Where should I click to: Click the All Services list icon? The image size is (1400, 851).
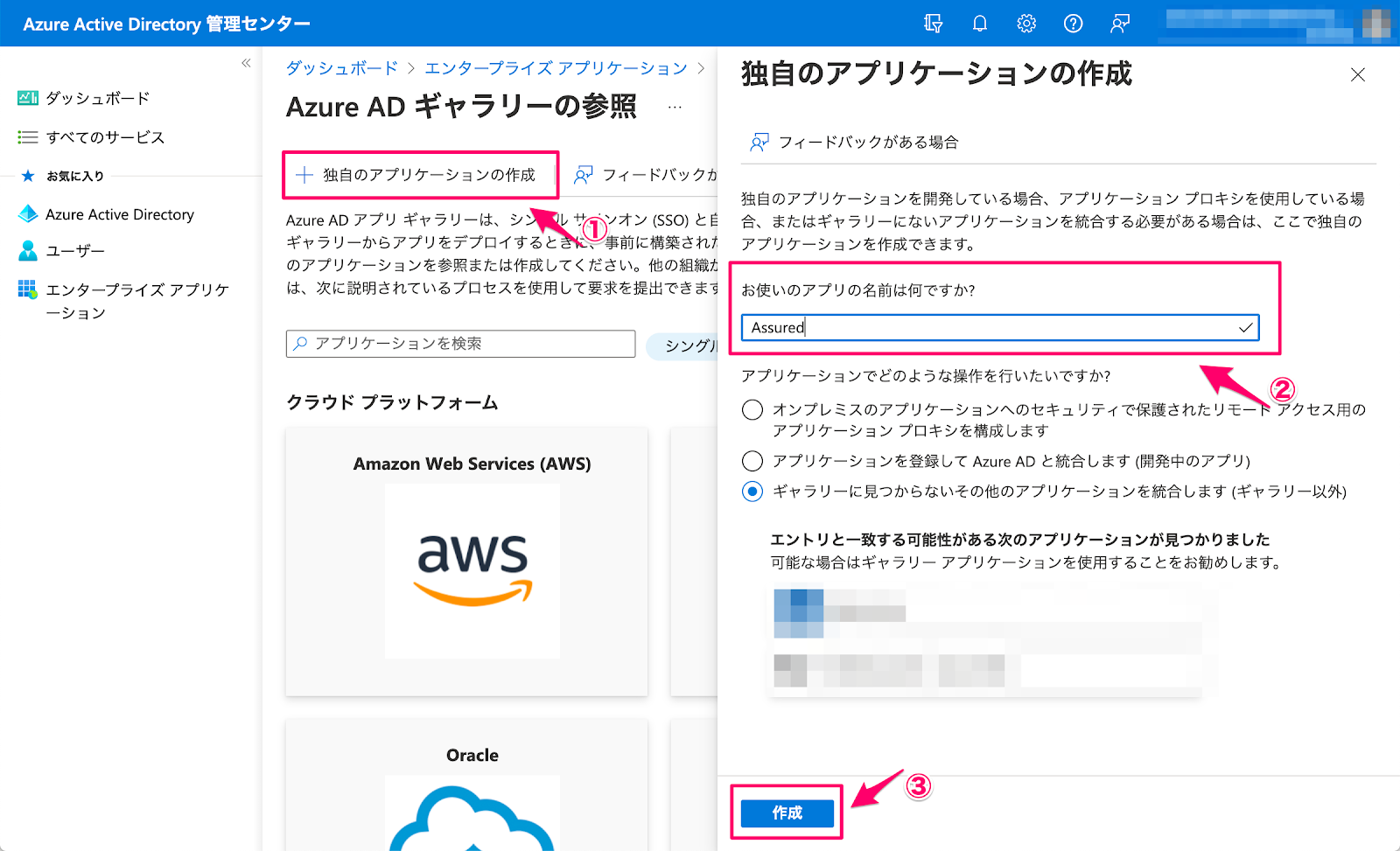click(x=28, y=137)
